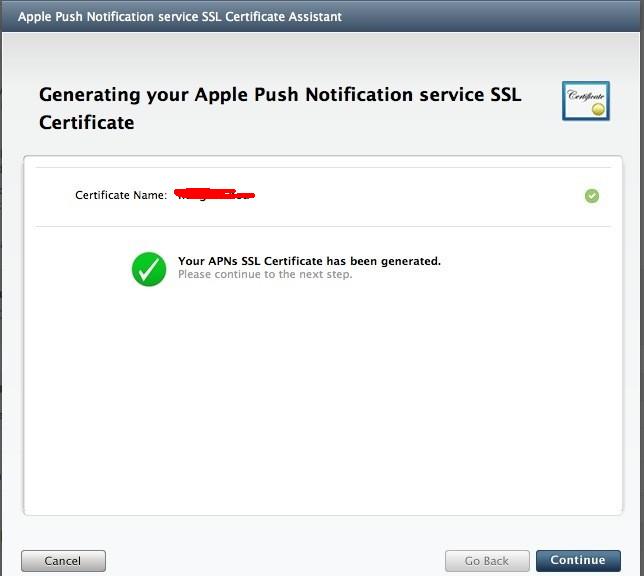Click the Go Back button
644x576 pixels.
[x=487, y=560]
